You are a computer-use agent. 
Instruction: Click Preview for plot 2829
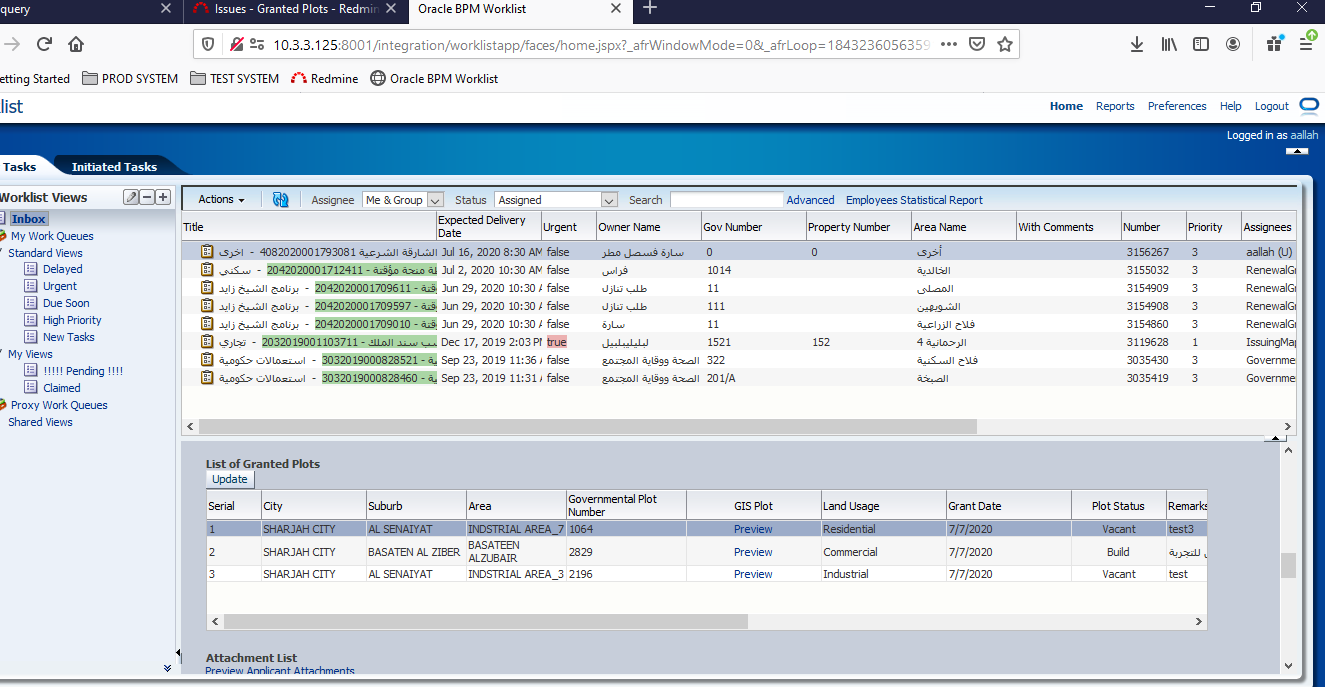(753, 552)
